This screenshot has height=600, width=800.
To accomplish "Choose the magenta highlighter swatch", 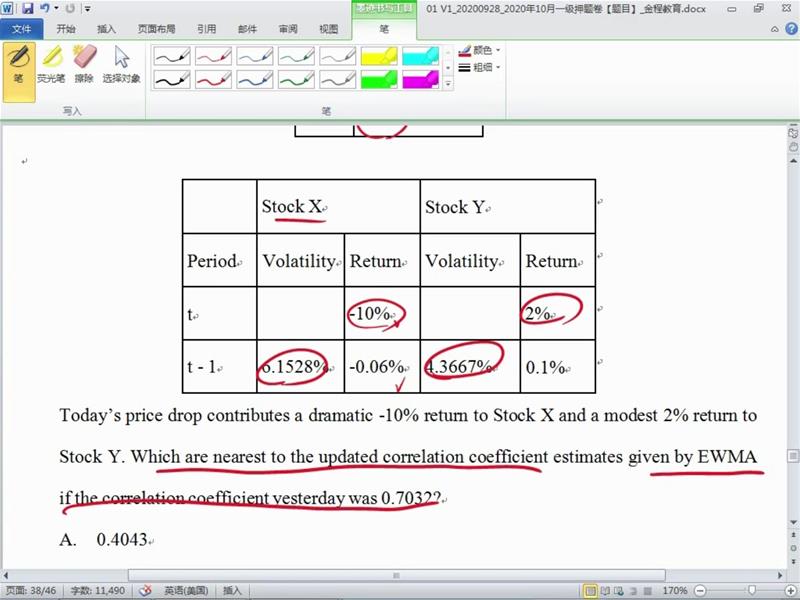I will point(420,79).
